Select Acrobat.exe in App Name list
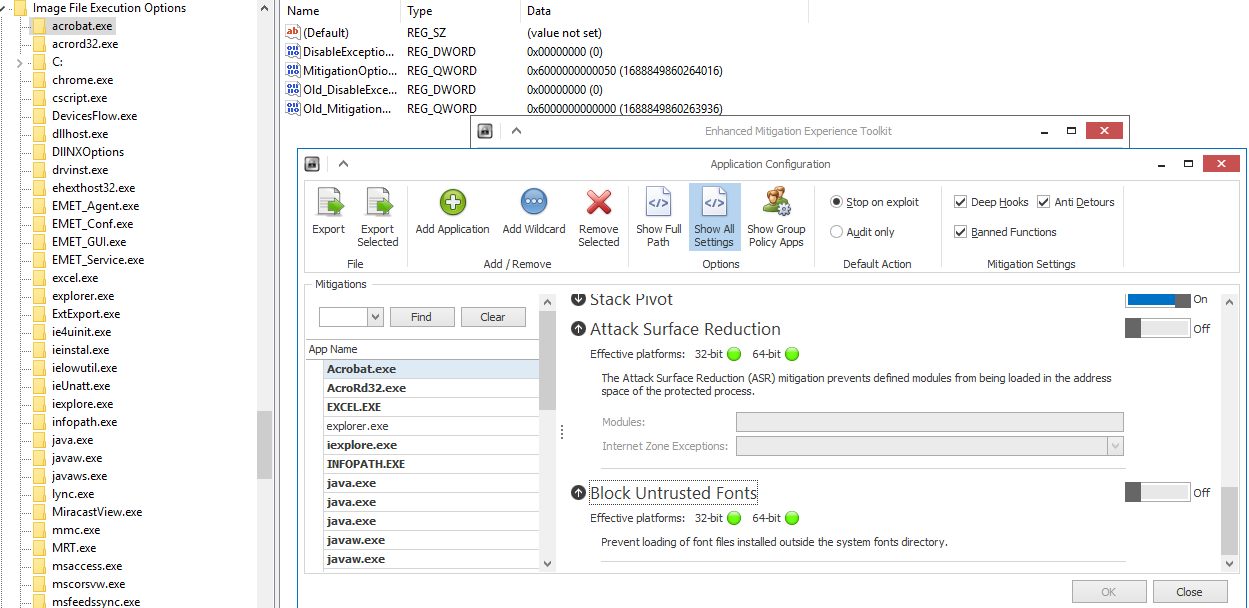This screenshot has height=608, width=1249. 431,369
